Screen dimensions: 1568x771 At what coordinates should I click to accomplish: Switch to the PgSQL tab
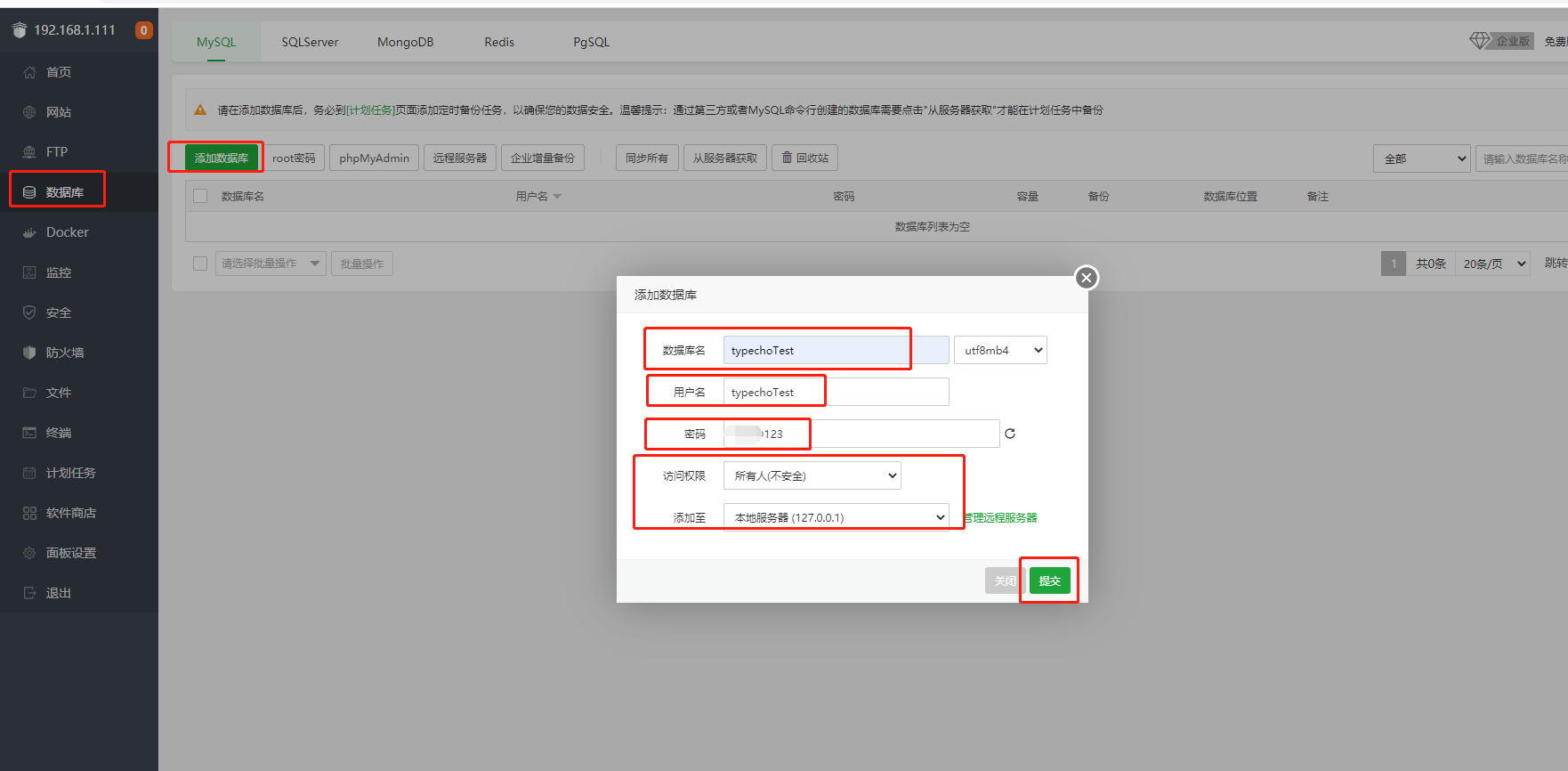click(x=592, y=42)
